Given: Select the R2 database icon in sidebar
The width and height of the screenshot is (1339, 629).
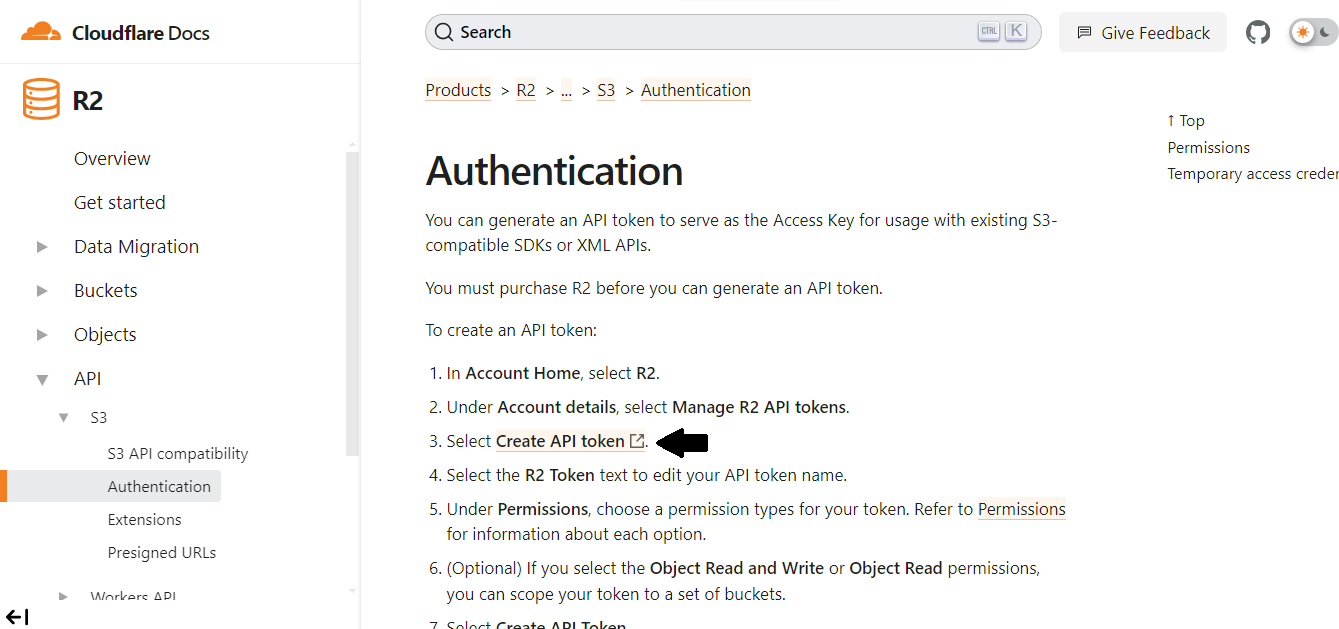Looking at the screenshot, I should [40, 99].
